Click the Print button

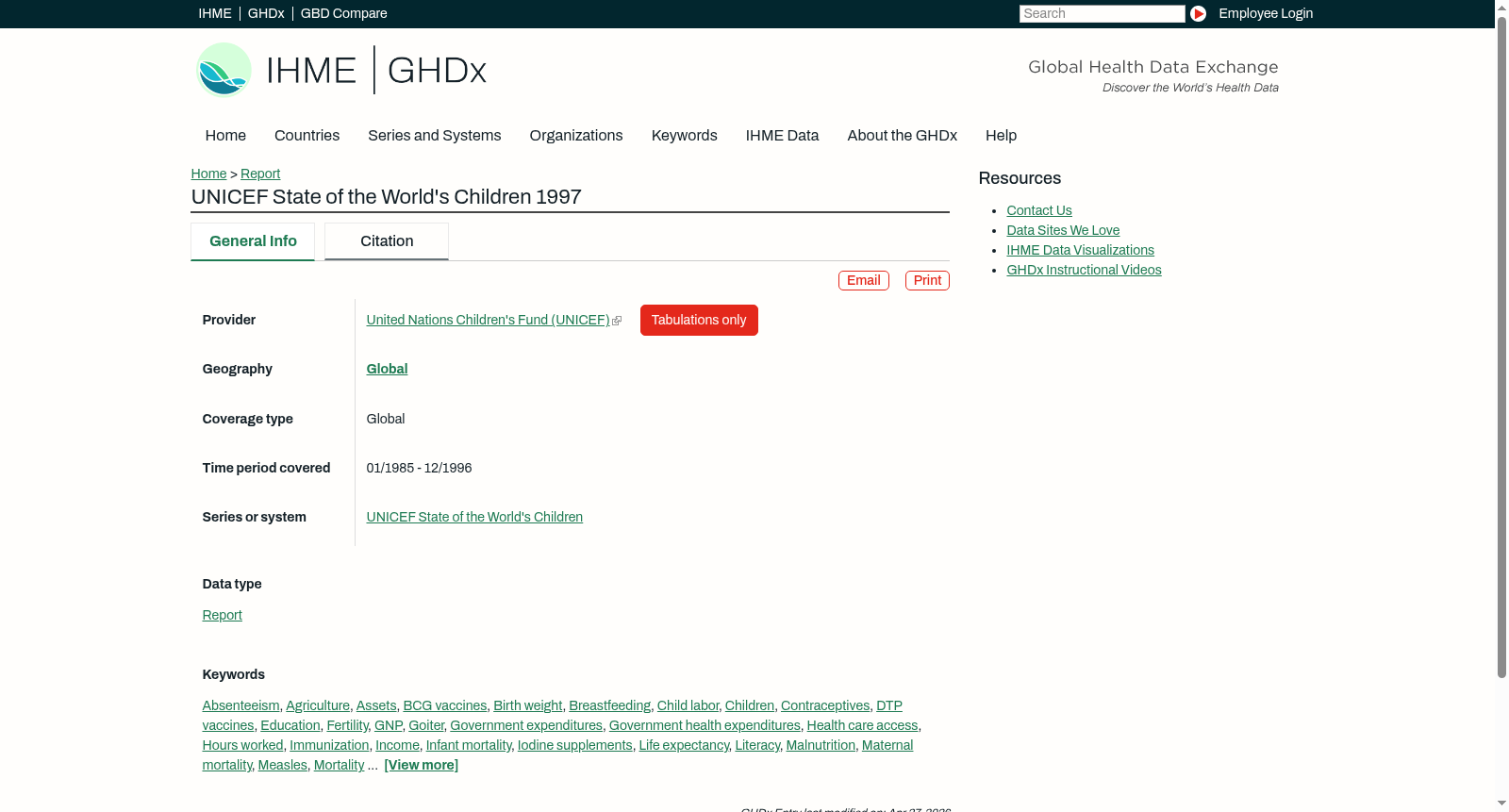coord(927,280)
